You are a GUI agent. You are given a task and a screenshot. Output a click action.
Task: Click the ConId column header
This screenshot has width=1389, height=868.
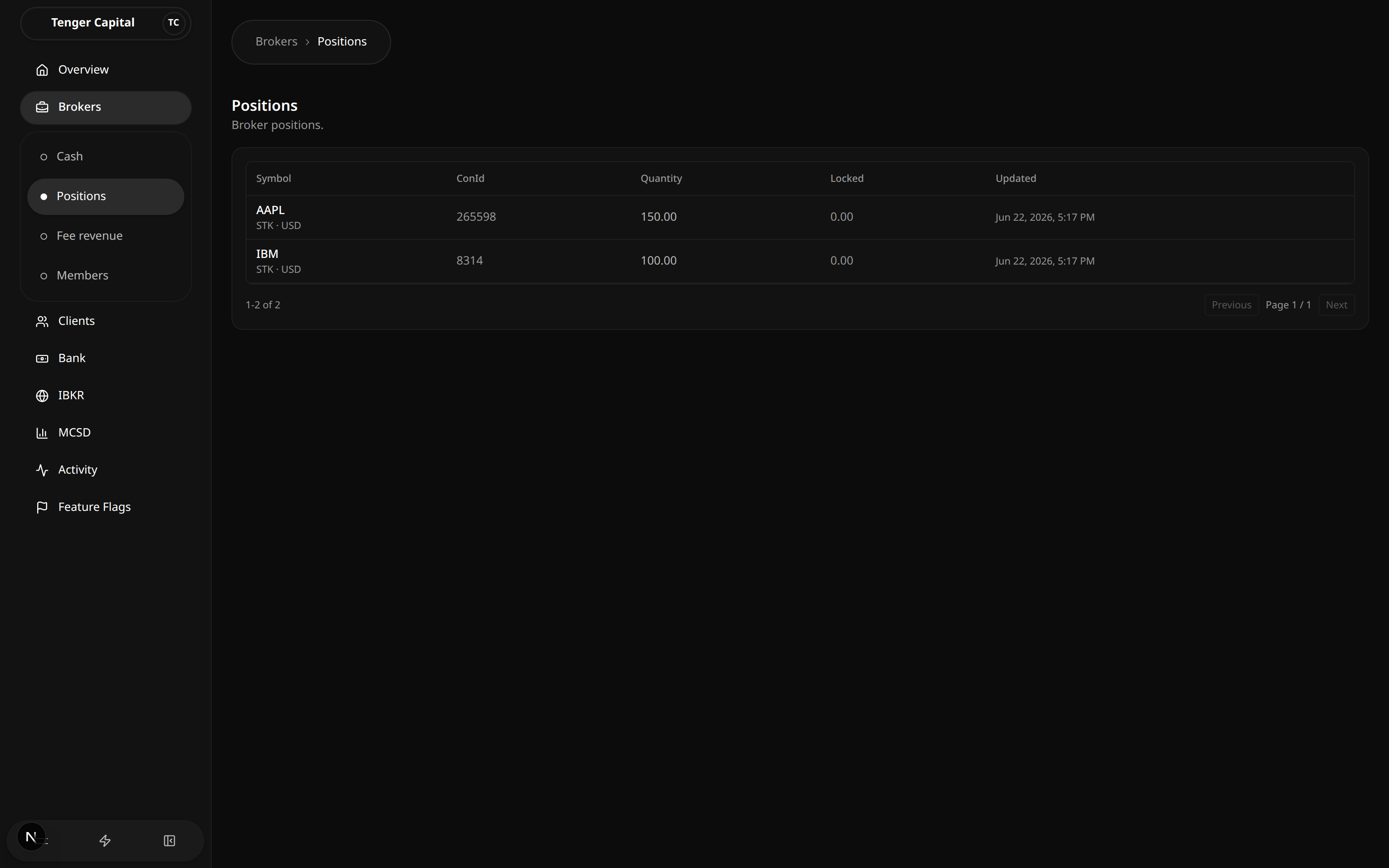[x=470, y=179]
